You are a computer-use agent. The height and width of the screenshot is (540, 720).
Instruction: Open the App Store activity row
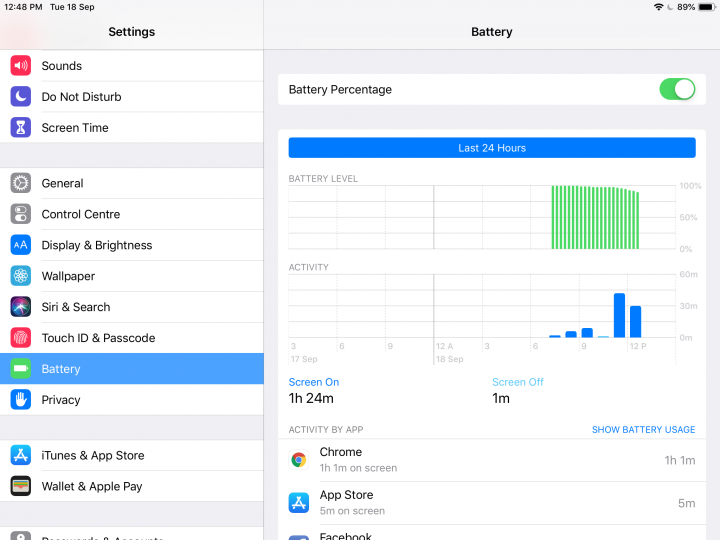[x=492, y=503]
